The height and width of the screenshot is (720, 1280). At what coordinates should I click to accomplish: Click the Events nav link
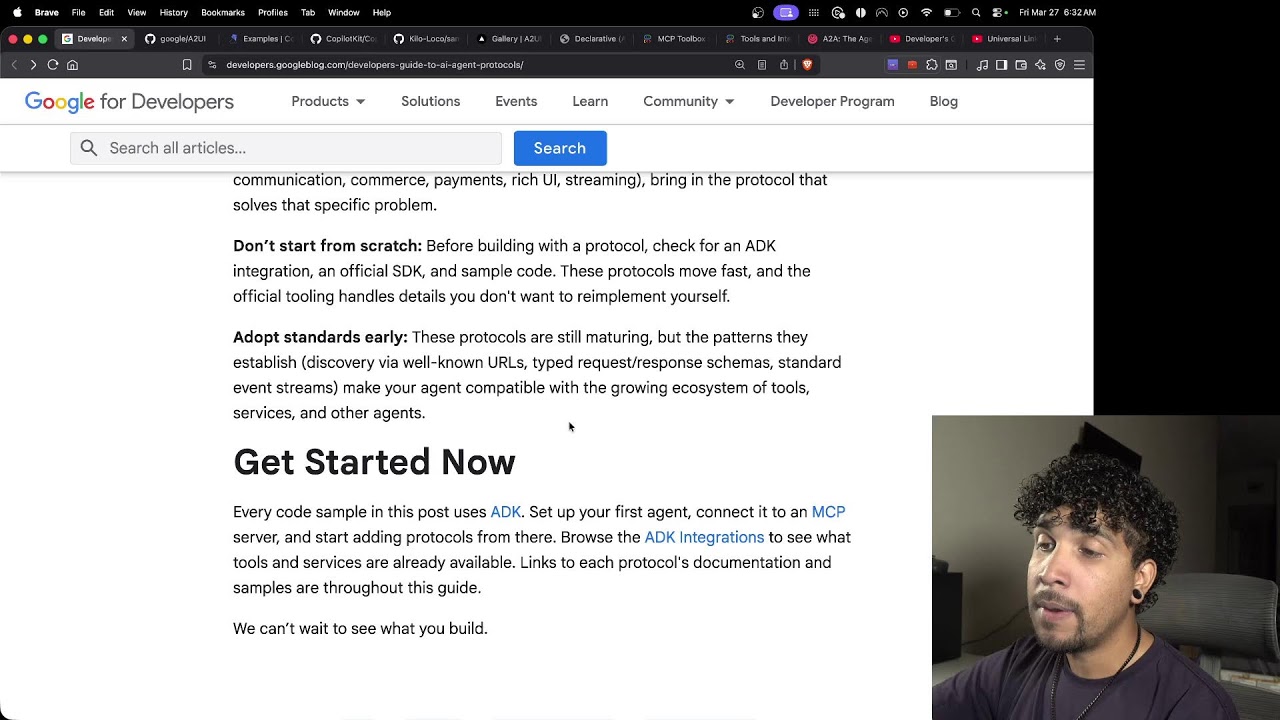(516, 101)
